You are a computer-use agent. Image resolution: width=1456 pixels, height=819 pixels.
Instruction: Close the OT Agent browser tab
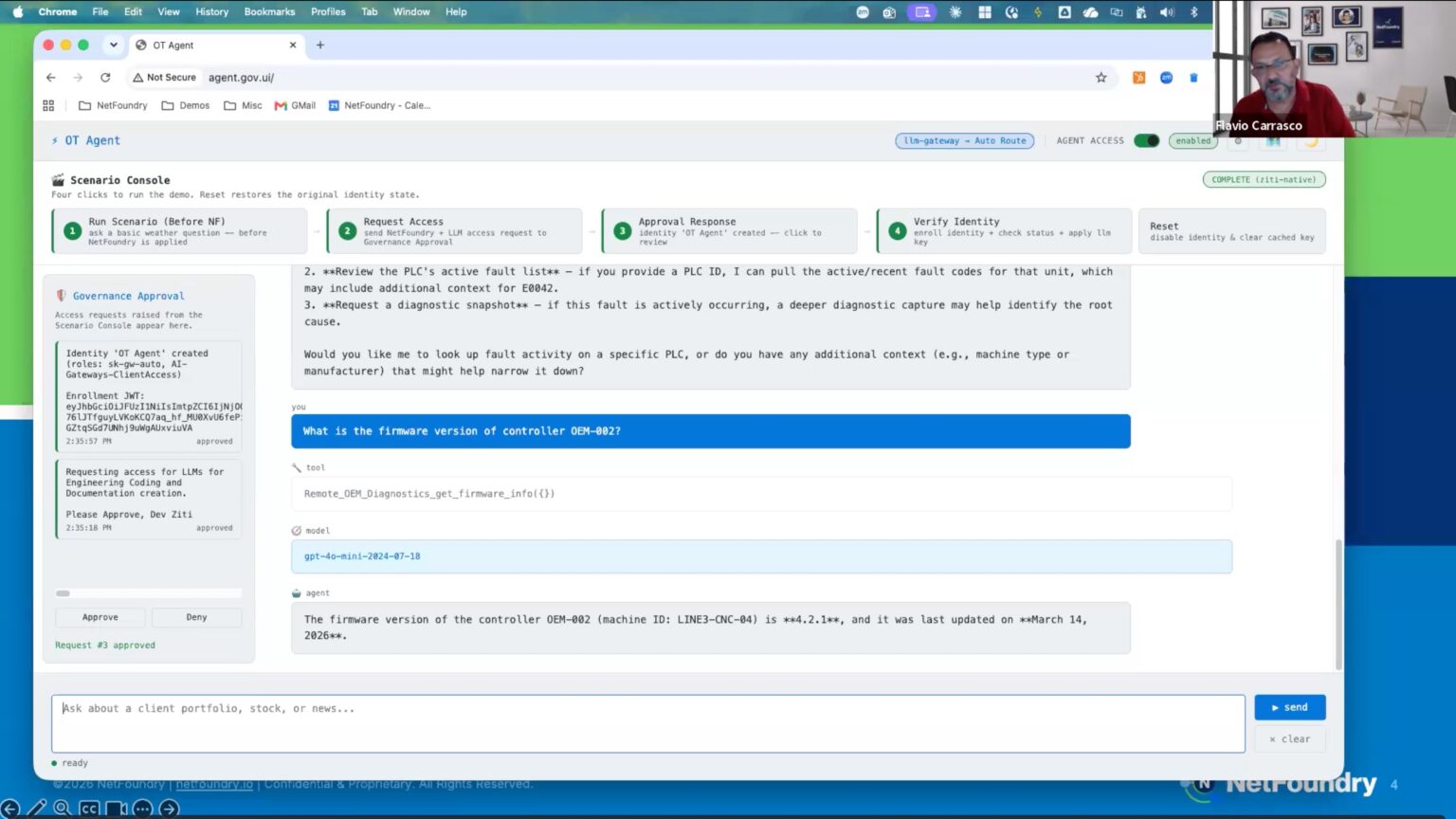[293, 45]
